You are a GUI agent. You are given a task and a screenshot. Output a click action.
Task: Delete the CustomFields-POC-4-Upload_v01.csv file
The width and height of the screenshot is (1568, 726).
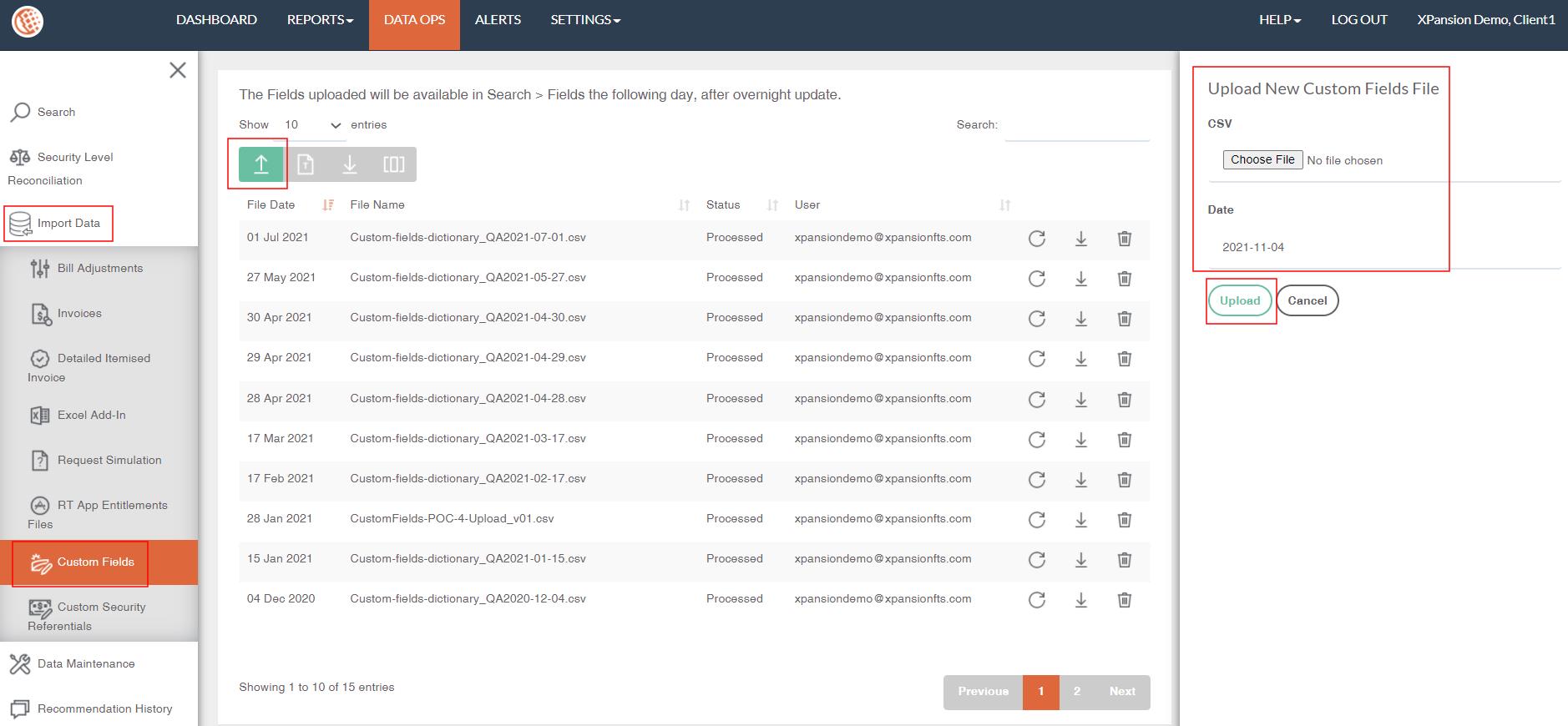[1124, 520]
